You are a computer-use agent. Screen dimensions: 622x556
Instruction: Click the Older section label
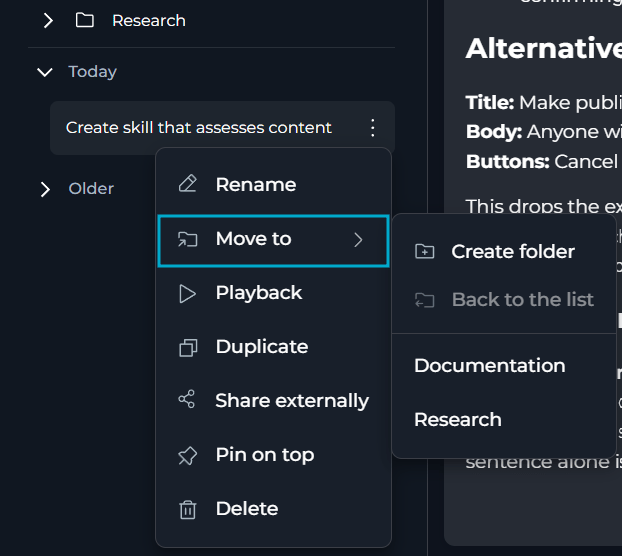(91, 188)
